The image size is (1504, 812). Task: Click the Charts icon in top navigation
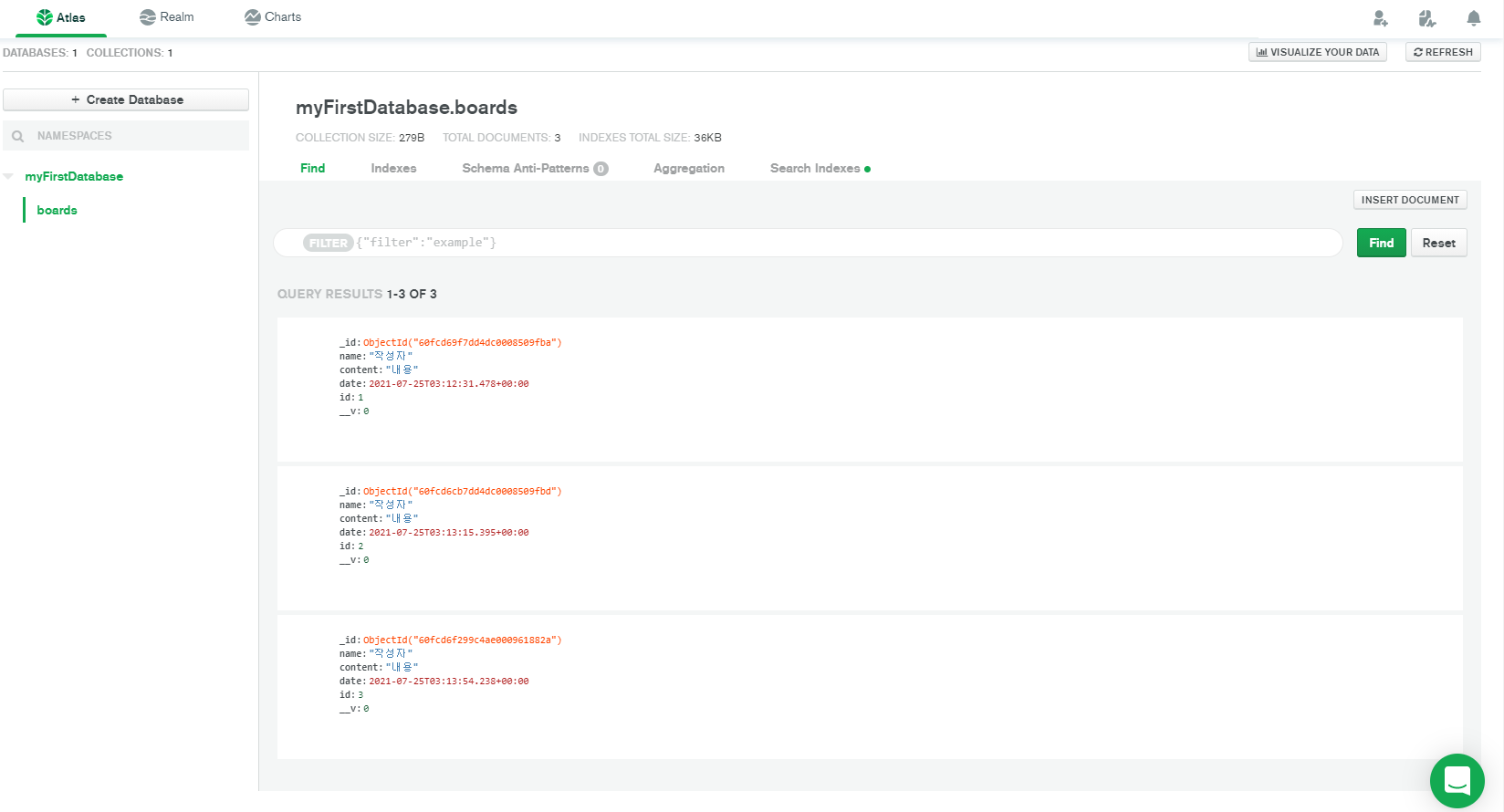pyautogui.click(x=253, y=17)
